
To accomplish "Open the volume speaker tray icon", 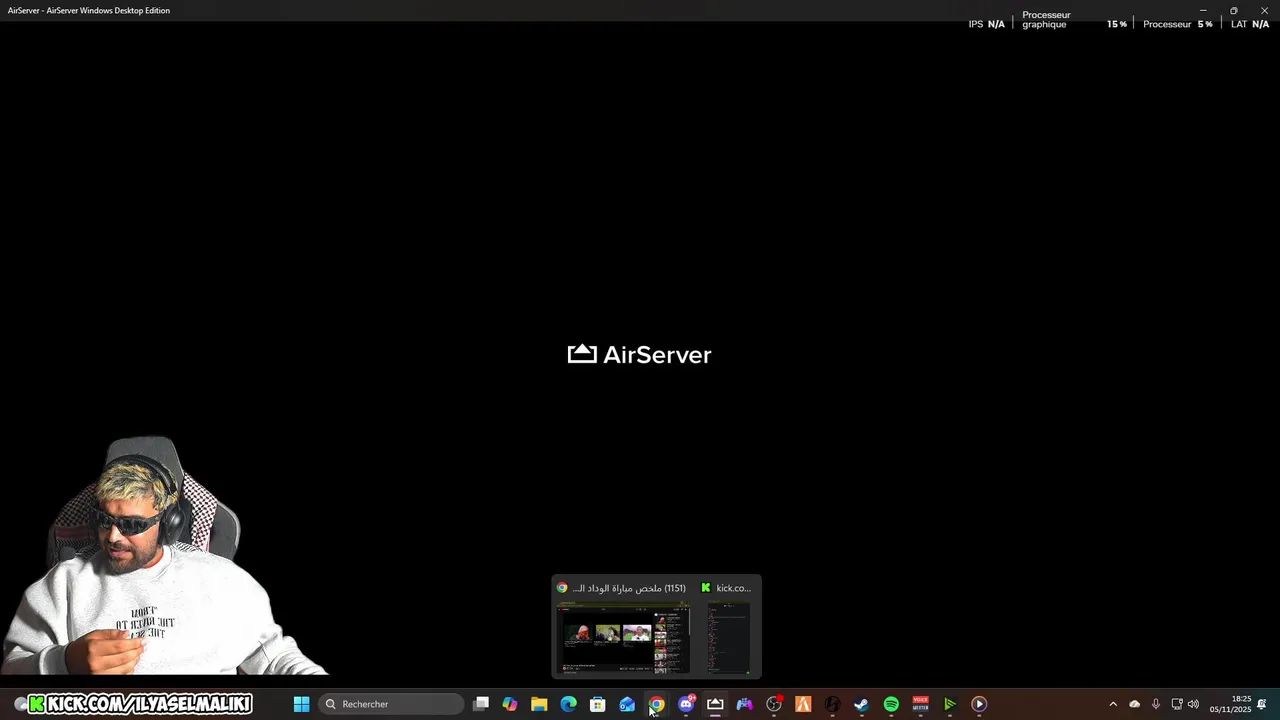I will click(1193, 704).
